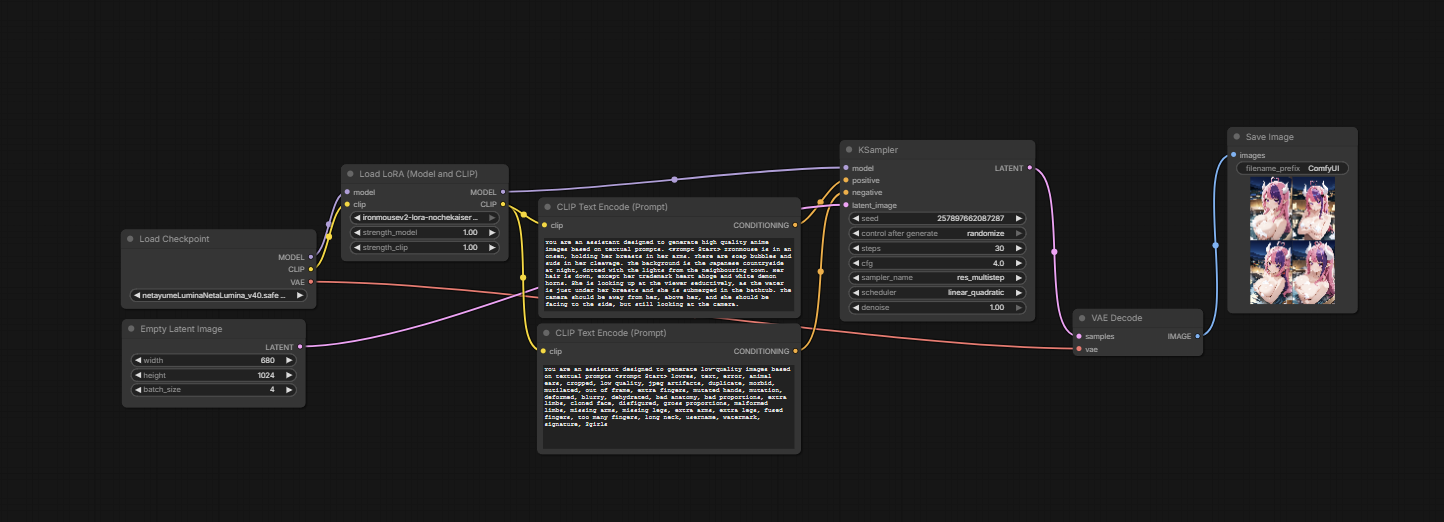Click the CONDITIONING output of the high quality prompt node
Screen dimensions: 1444x522
795,225
